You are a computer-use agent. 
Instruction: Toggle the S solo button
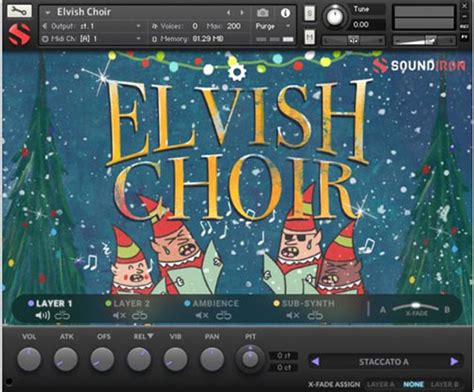point(310,13)
